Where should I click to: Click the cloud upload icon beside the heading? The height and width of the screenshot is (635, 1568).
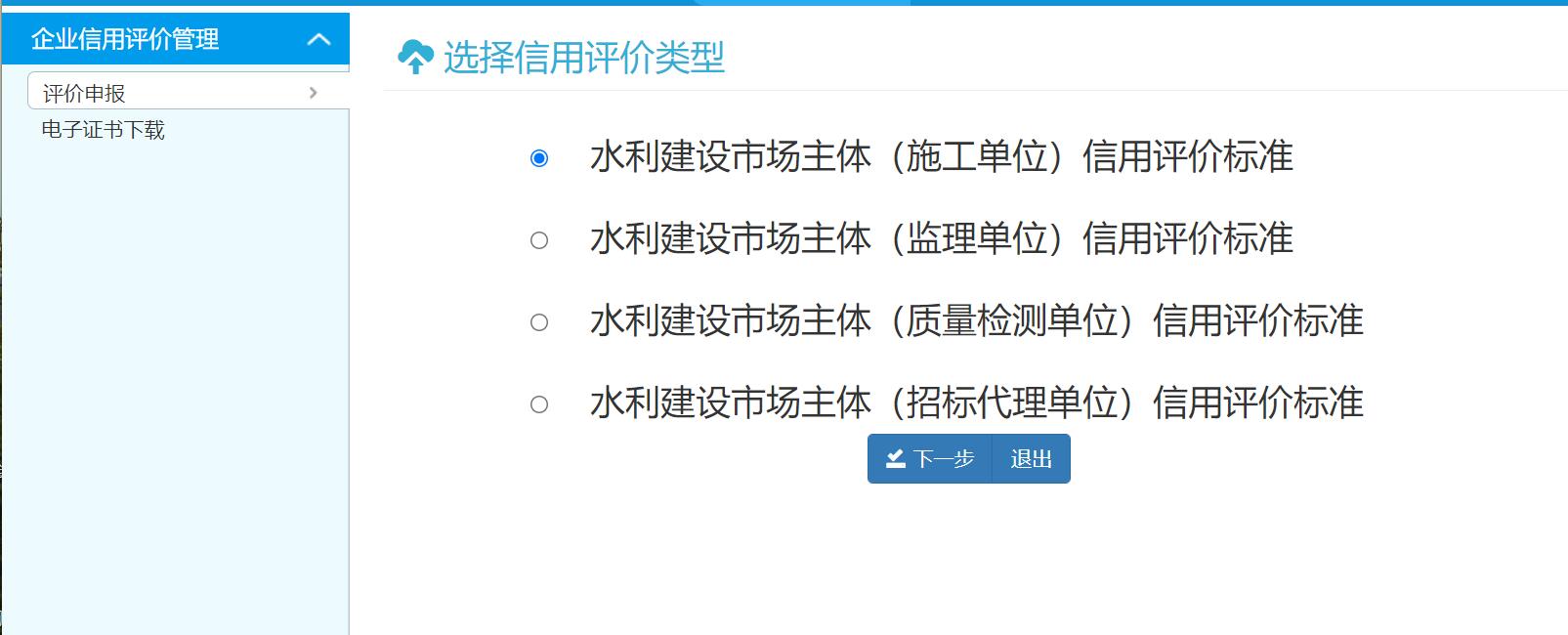tap(415, 58)
